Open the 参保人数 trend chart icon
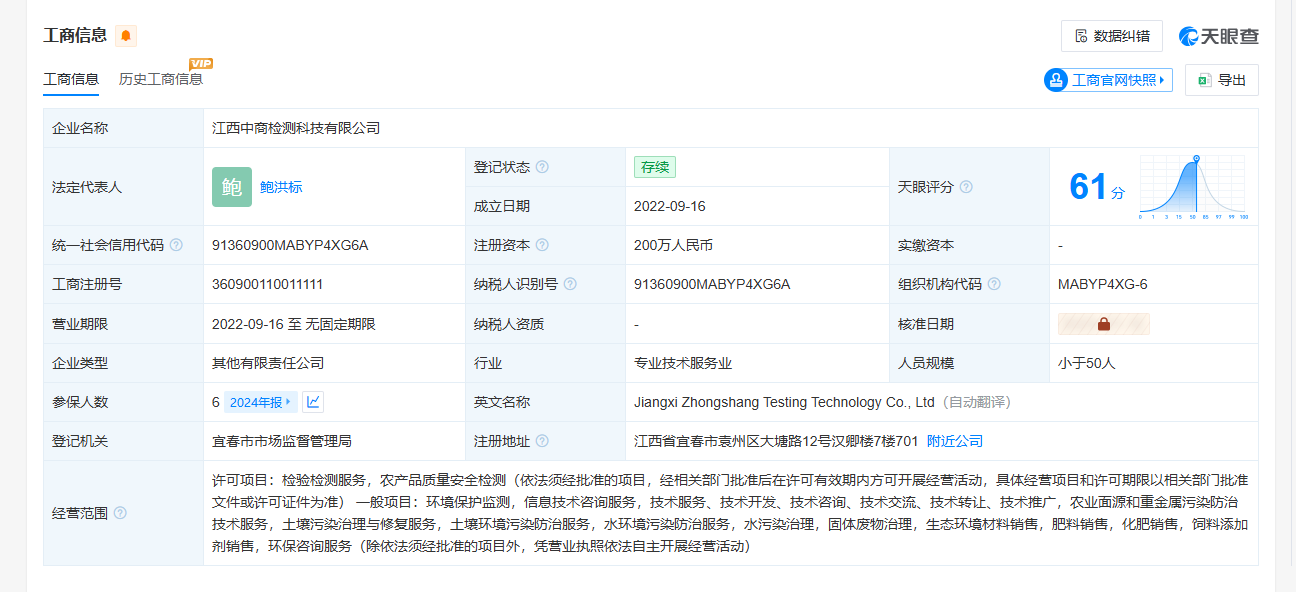 [x=313, y=402]
